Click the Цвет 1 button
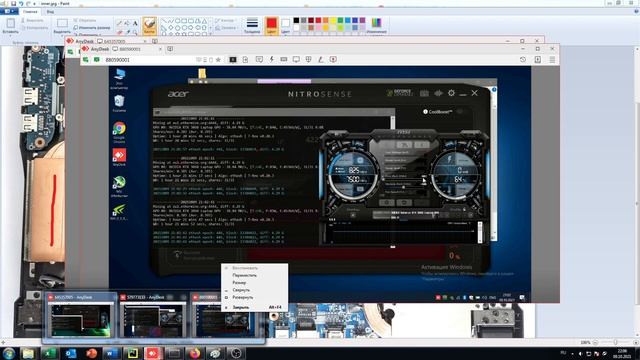 click(x=271, y=26)
